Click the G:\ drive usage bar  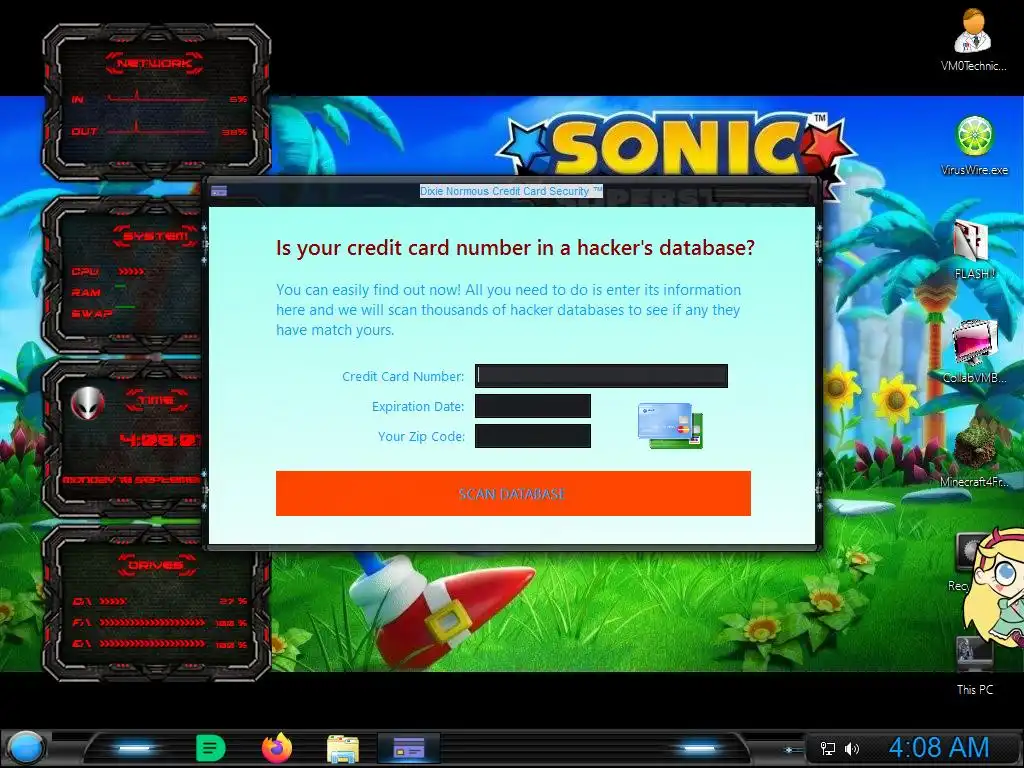click(152, 644)
